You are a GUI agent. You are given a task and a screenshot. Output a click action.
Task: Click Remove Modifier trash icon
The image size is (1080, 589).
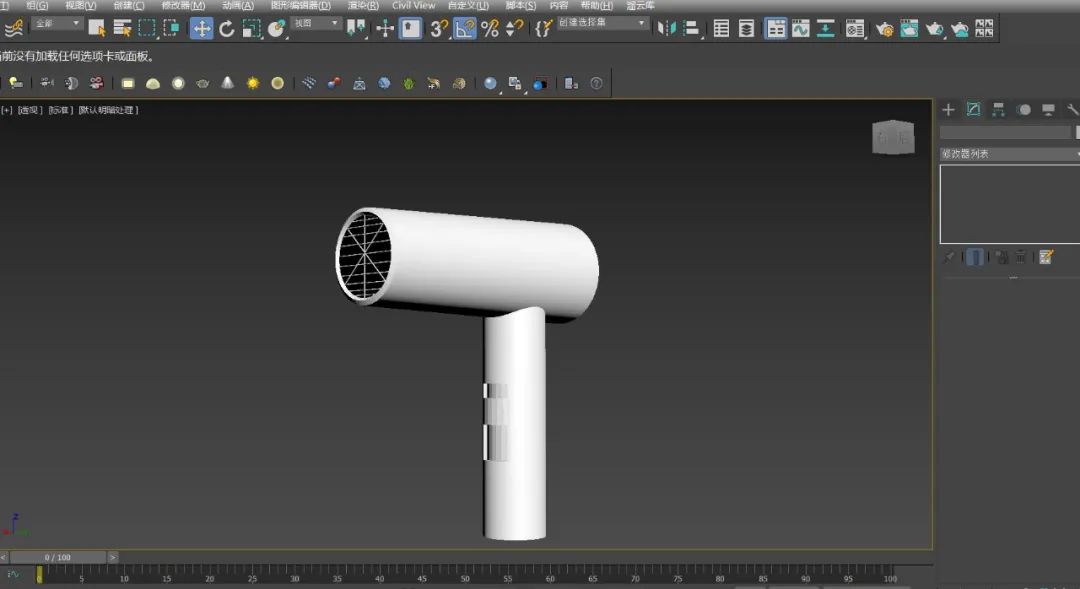(x=1021, y=257)
